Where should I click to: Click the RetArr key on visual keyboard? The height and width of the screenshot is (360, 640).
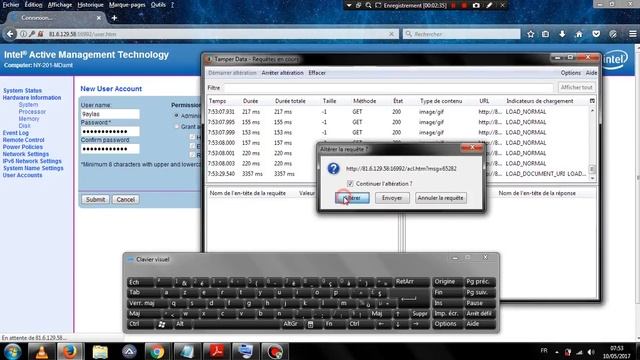coord(412,282)
